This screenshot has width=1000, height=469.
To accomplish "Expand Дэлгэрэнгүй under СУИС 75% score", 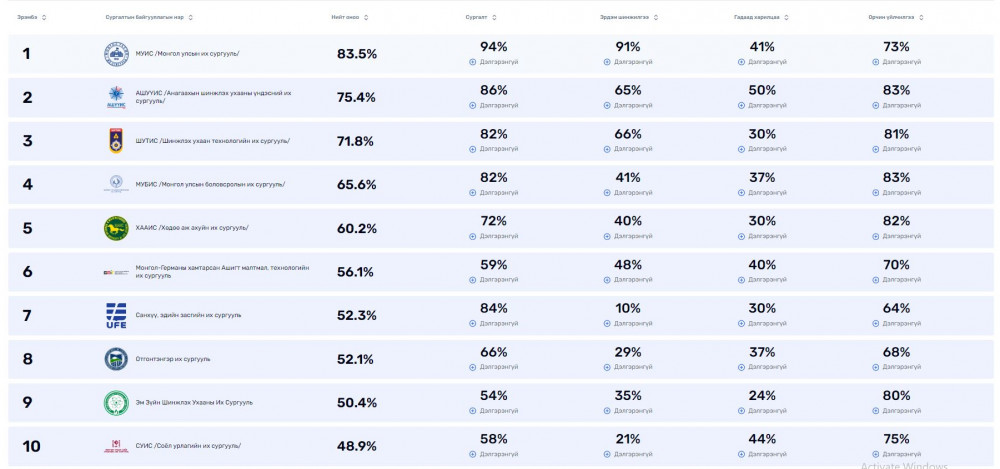I will pos(897,454).
